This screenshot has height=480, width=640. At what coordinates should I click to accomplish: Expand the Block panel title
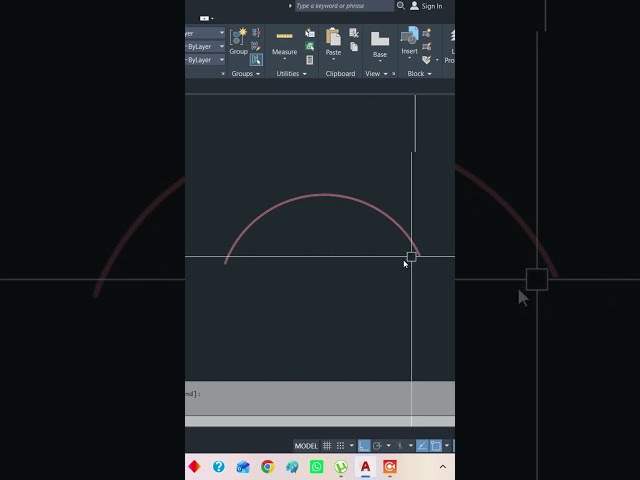click(x=420, y=73)
